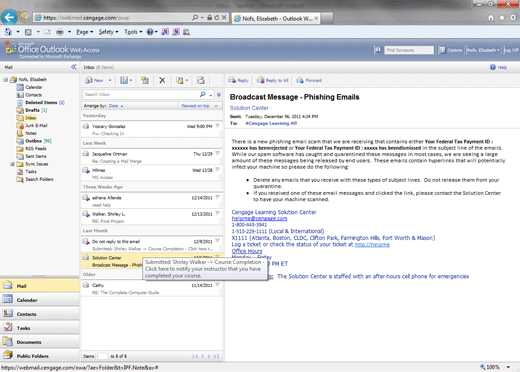Click refresh icon in address bar
This screenshot has width=520, height=372.
click(217, 17)
